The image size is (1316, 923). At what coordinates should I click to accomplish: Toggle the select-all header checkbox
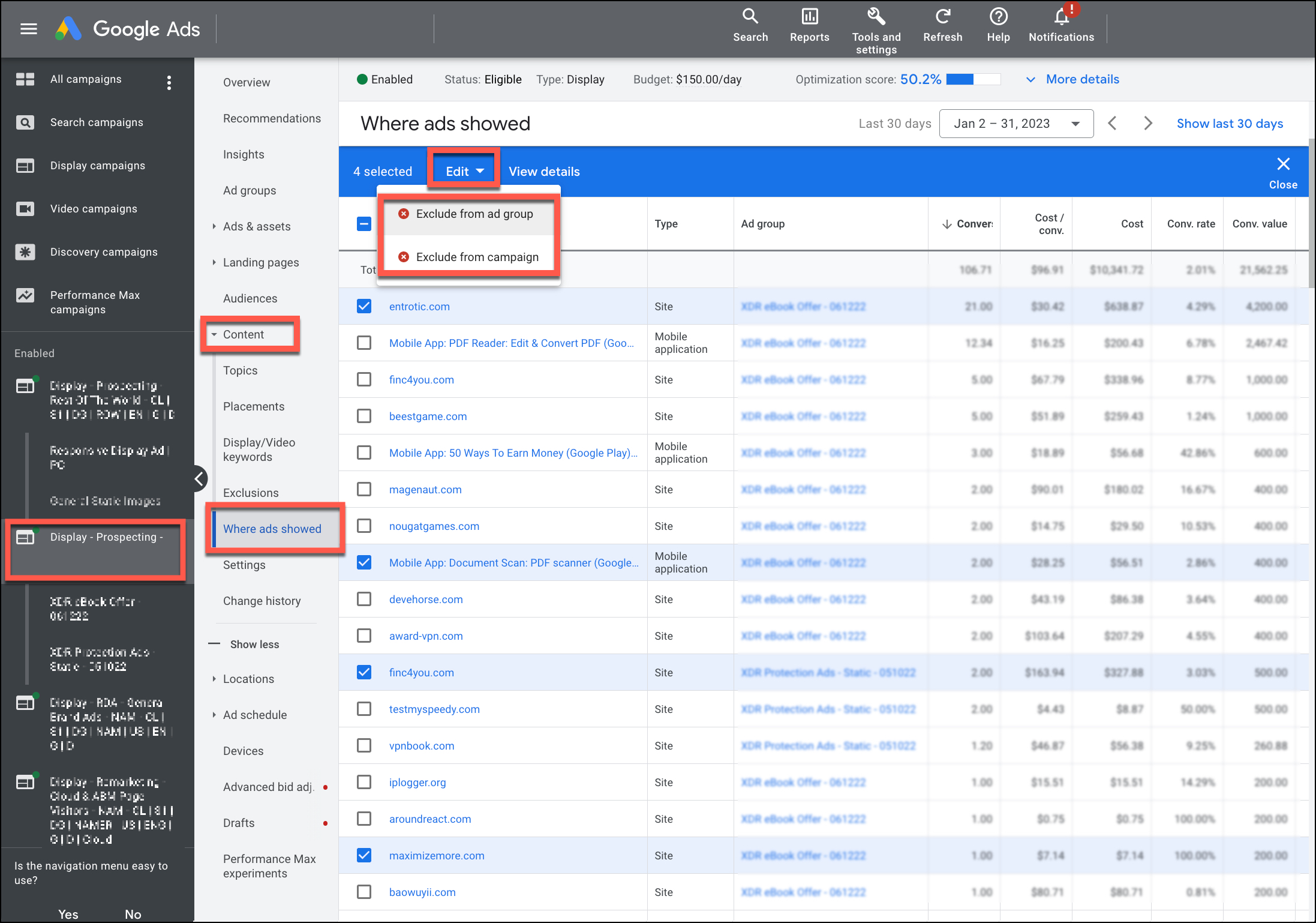(x=364, y=224)
